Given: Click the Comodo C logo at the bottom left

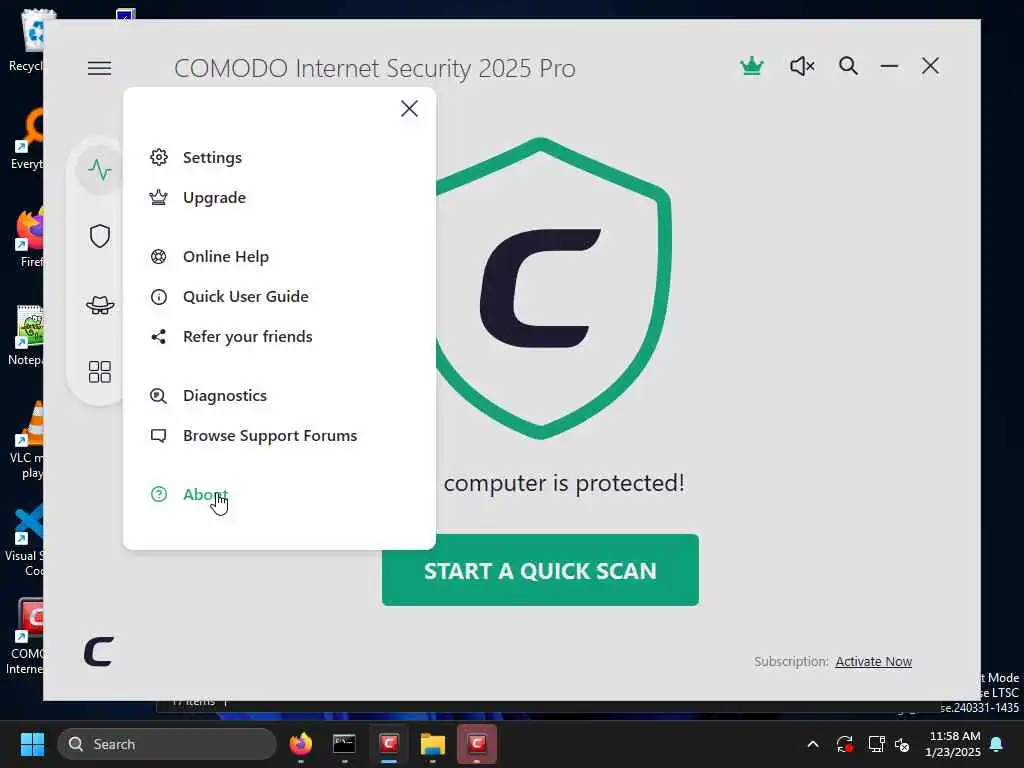Looking at the screenshot, I should (x=99, y=651).
